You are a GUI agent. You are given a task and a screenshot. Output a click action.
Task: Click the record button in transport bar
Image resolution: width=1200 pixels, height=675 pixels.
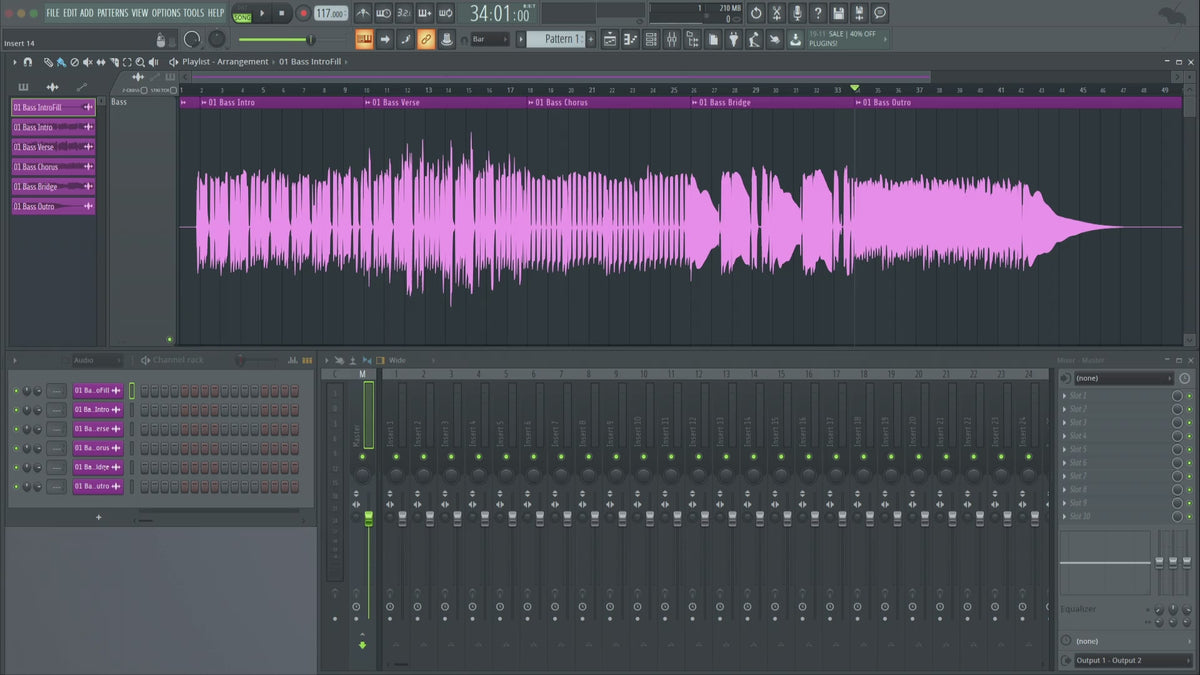pyautogui.click(x=303, y=14)
